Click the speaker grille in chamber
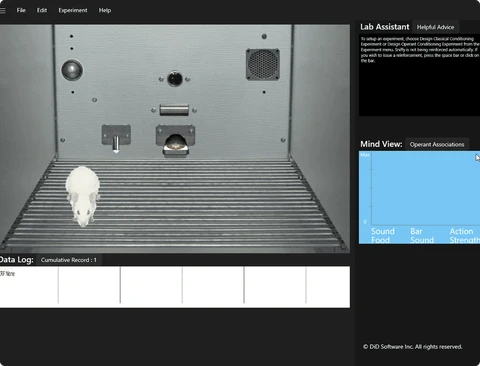Image resolution: width=480 pixels, height=366 pixels. coord(263,65)
